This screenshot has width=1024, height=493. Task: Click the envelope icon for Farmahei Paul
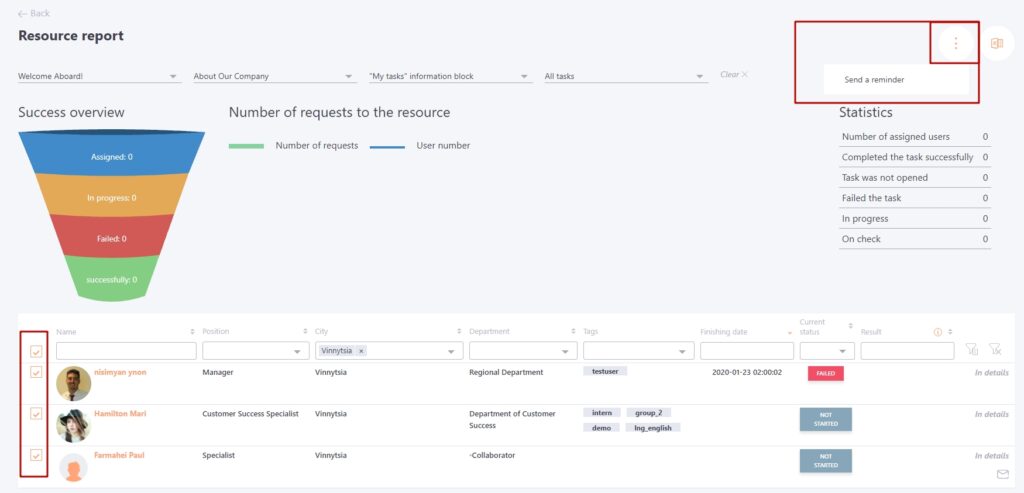[1002, 474]
